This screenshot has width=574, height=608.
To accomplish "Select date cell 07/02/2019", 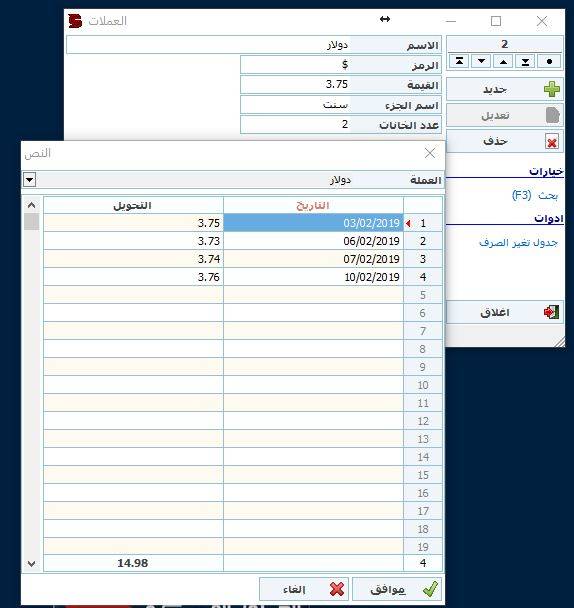I will pyautogui.click(x=313, y=259).
